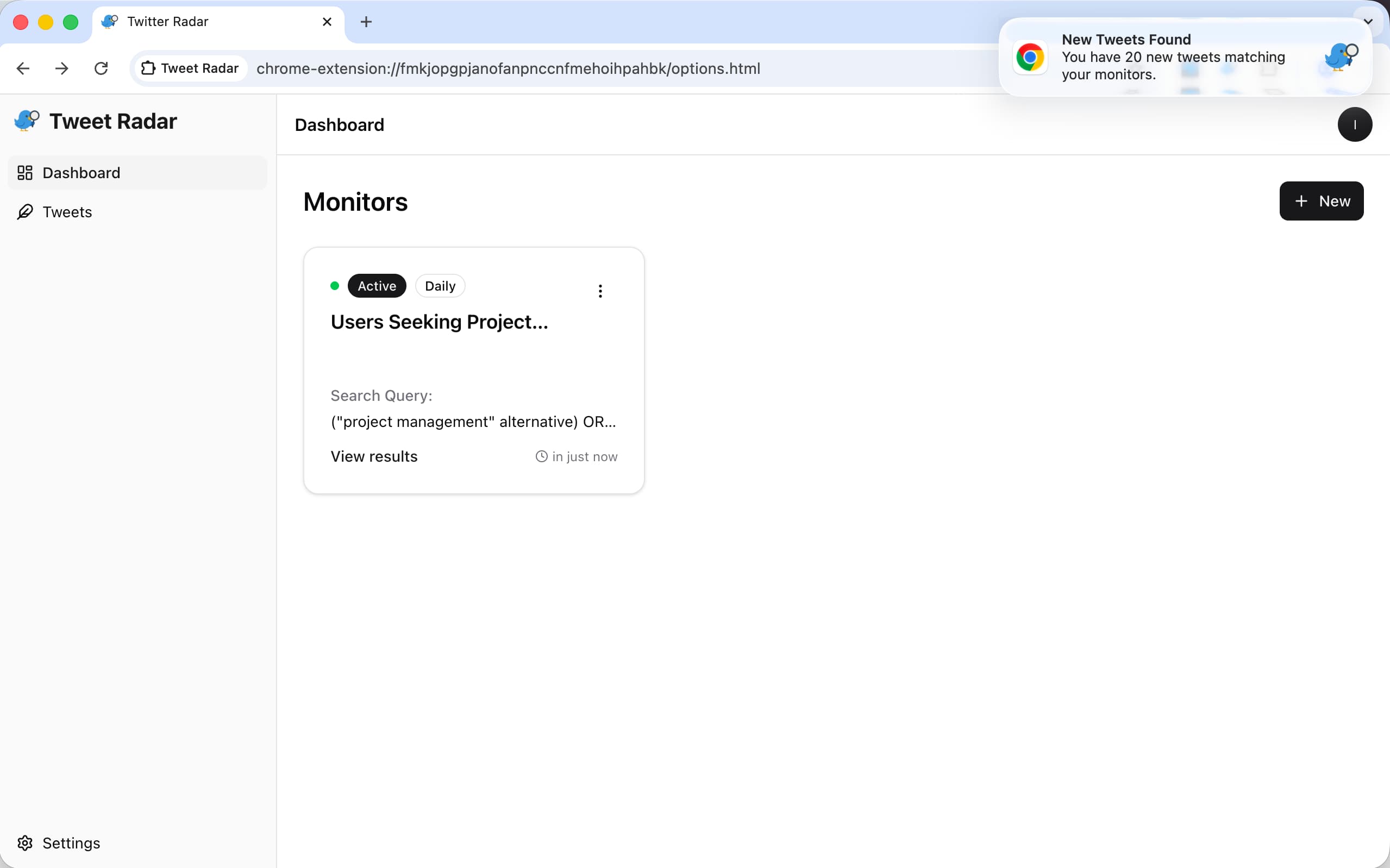Click the clock icon beside the timestamp
1390x868 pixels.
click(541, 456)
